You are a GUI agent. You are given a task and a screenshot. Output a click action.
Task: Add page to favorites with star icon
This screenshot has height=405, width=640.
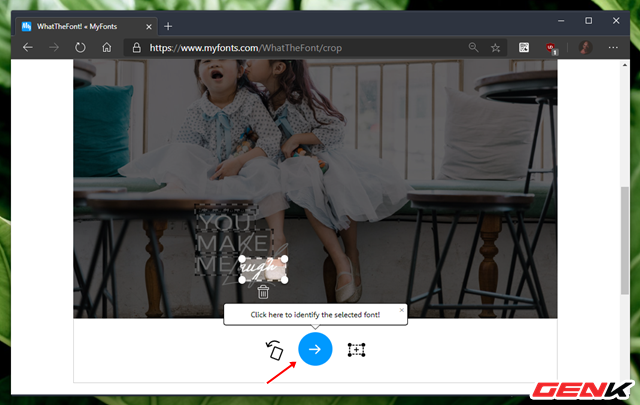click(495, 47)
